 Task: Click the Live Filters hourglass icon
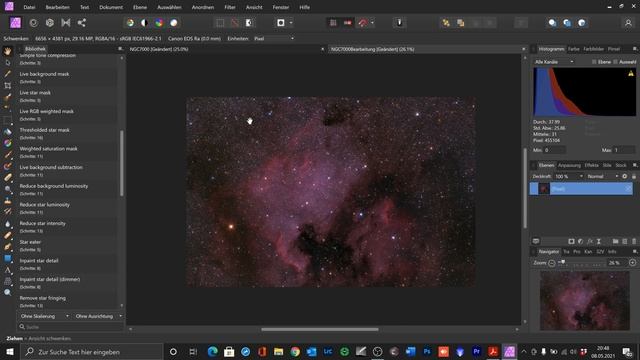click(599, 242)
